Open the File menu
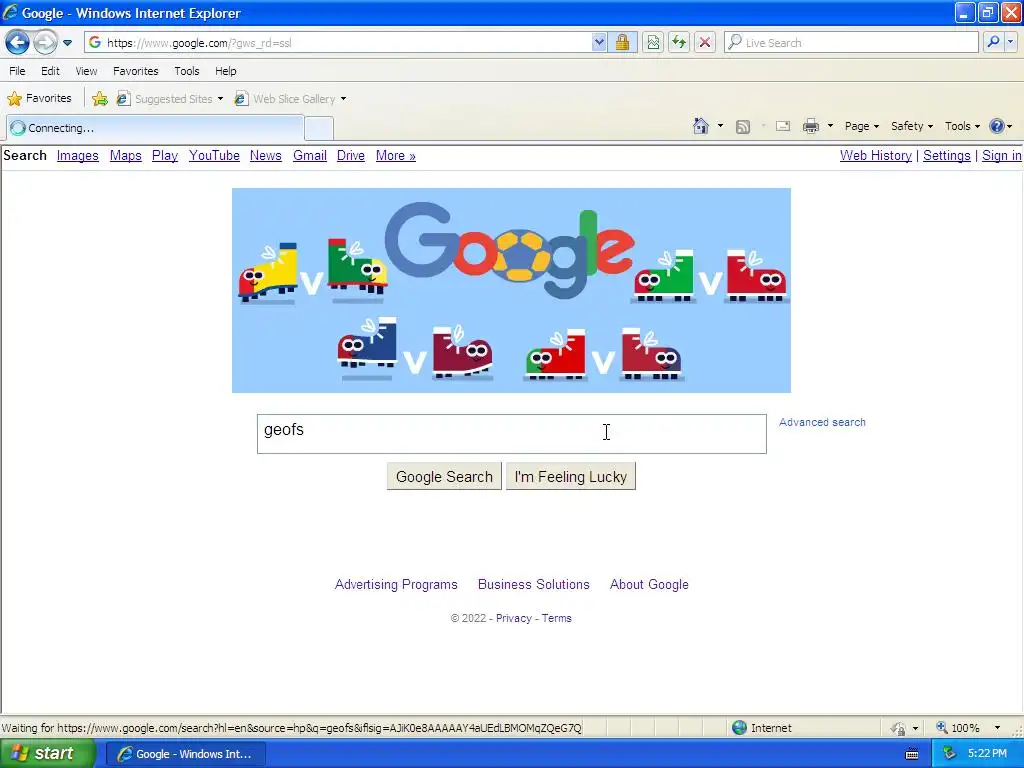 18,71
